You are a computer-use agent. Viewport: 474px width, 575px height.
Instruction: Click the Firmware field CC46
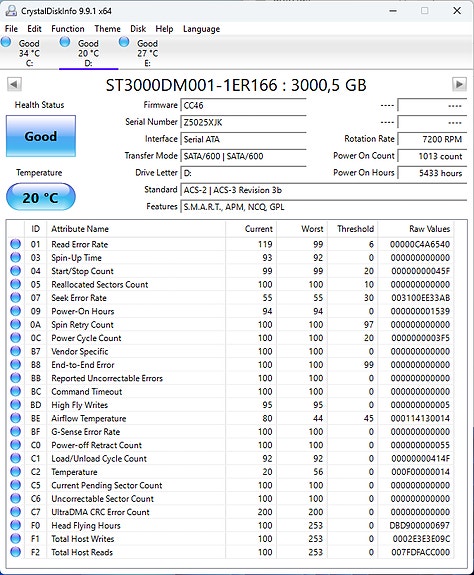click(243, 105)
